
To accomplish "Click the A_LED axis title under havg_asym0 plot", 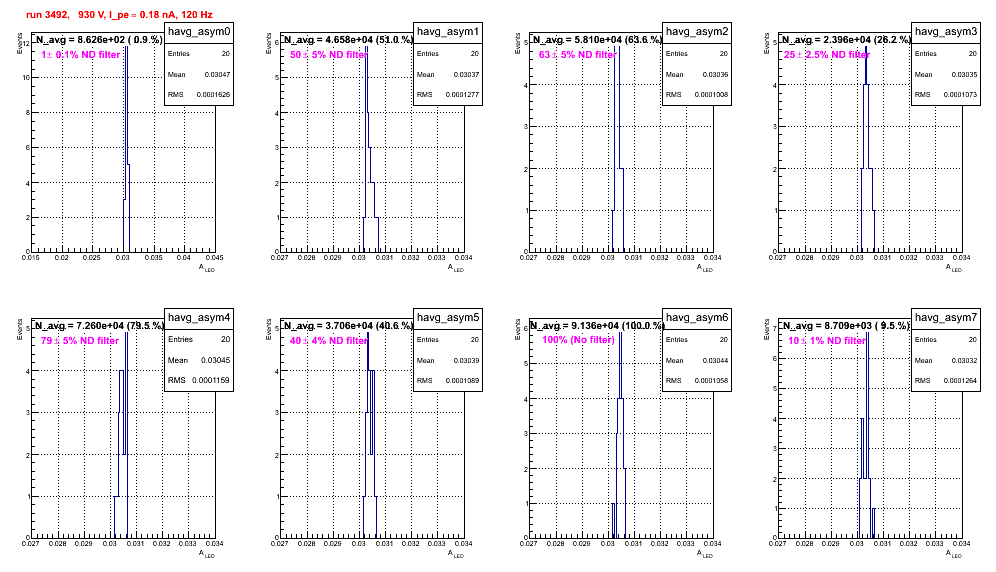I will tap(207, 268).
